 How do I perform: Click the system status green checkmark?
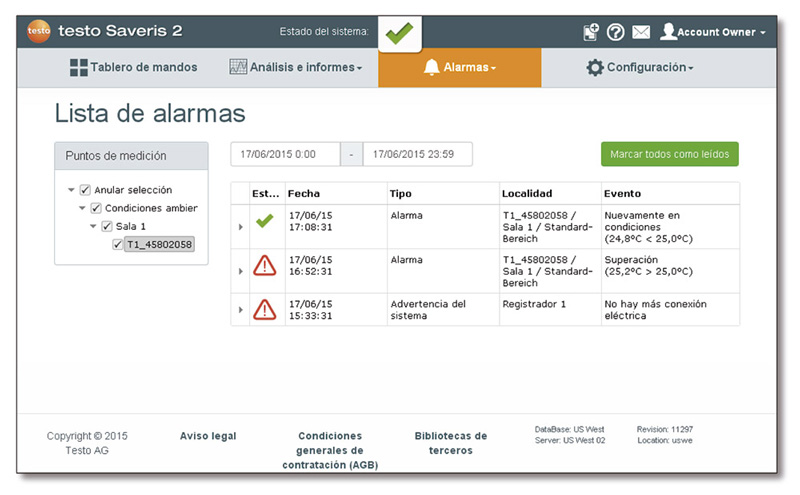(399, 33)
